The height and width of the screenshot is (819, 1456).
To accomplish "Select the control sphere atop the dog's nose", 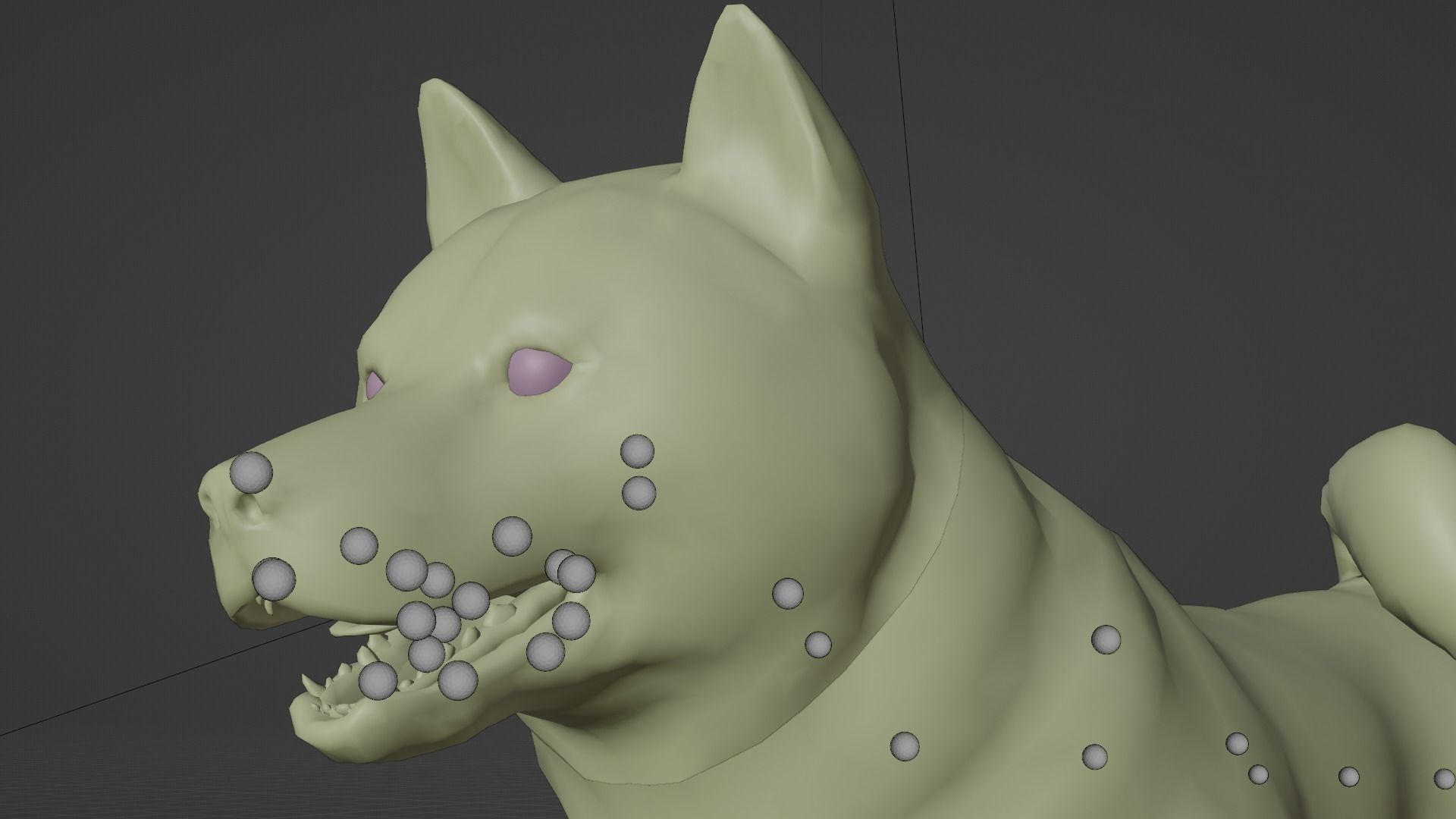I will pyautogui.click(x=251, y=472).
